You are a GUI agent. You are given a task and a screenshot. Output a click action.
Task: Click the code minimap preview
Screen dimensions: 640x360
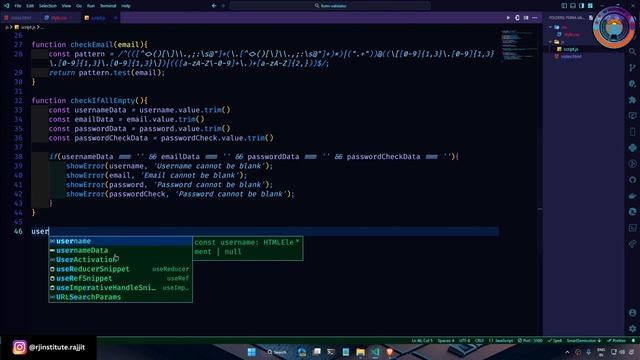[x=518, y=45]
